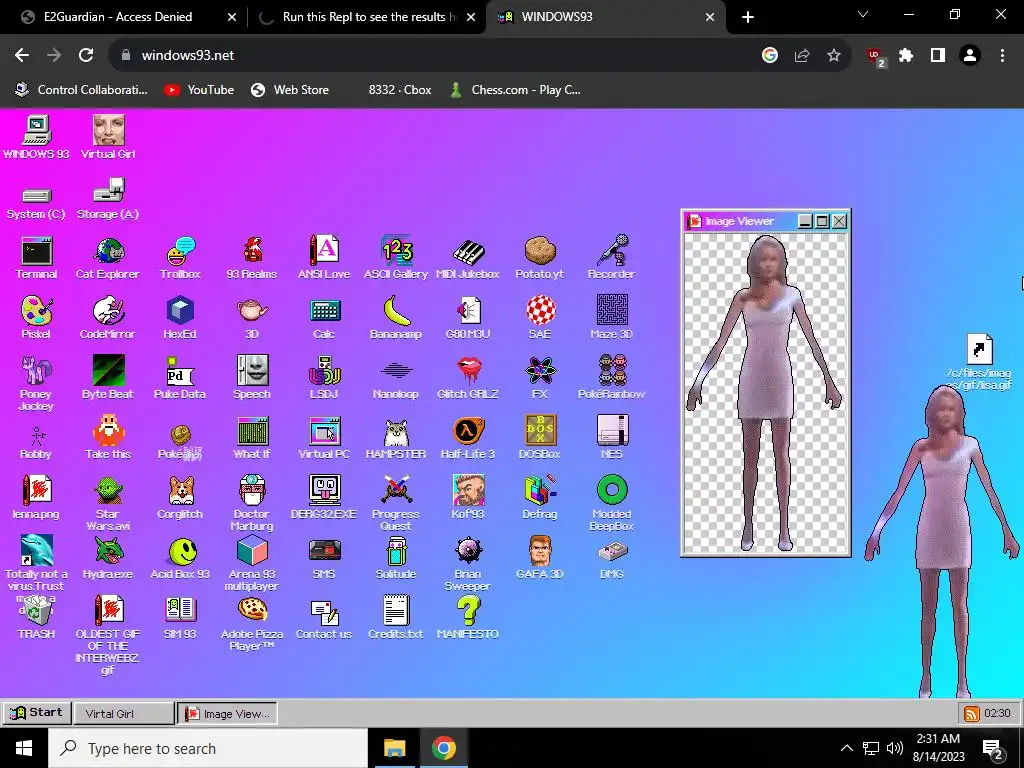Screen dimensions: 1024x768
Task: Open File Explorer in Windows taskbar
Action: pos(394,748)
